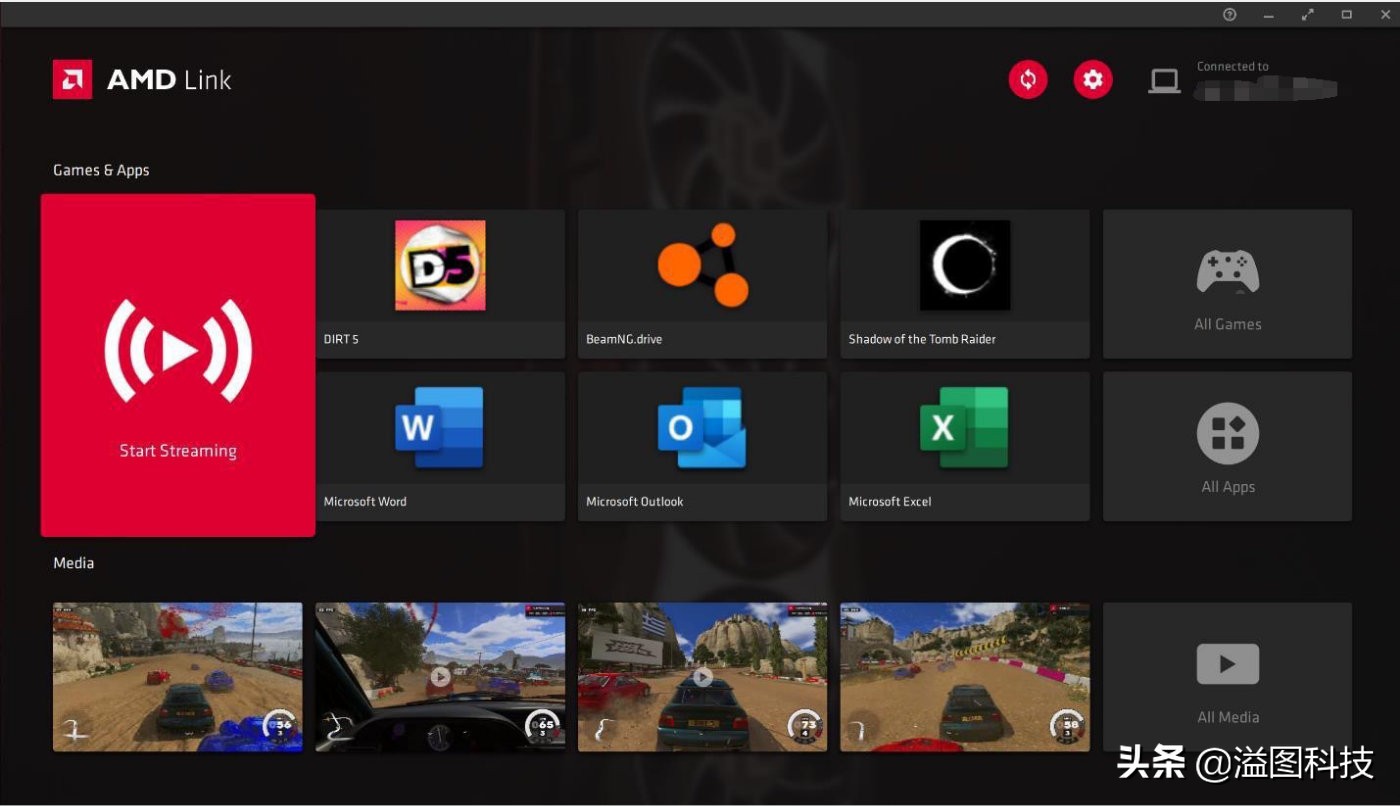Open All Media via the play icon
Viewport: 1400px width, 806px height.
[x=1228, y=663]
